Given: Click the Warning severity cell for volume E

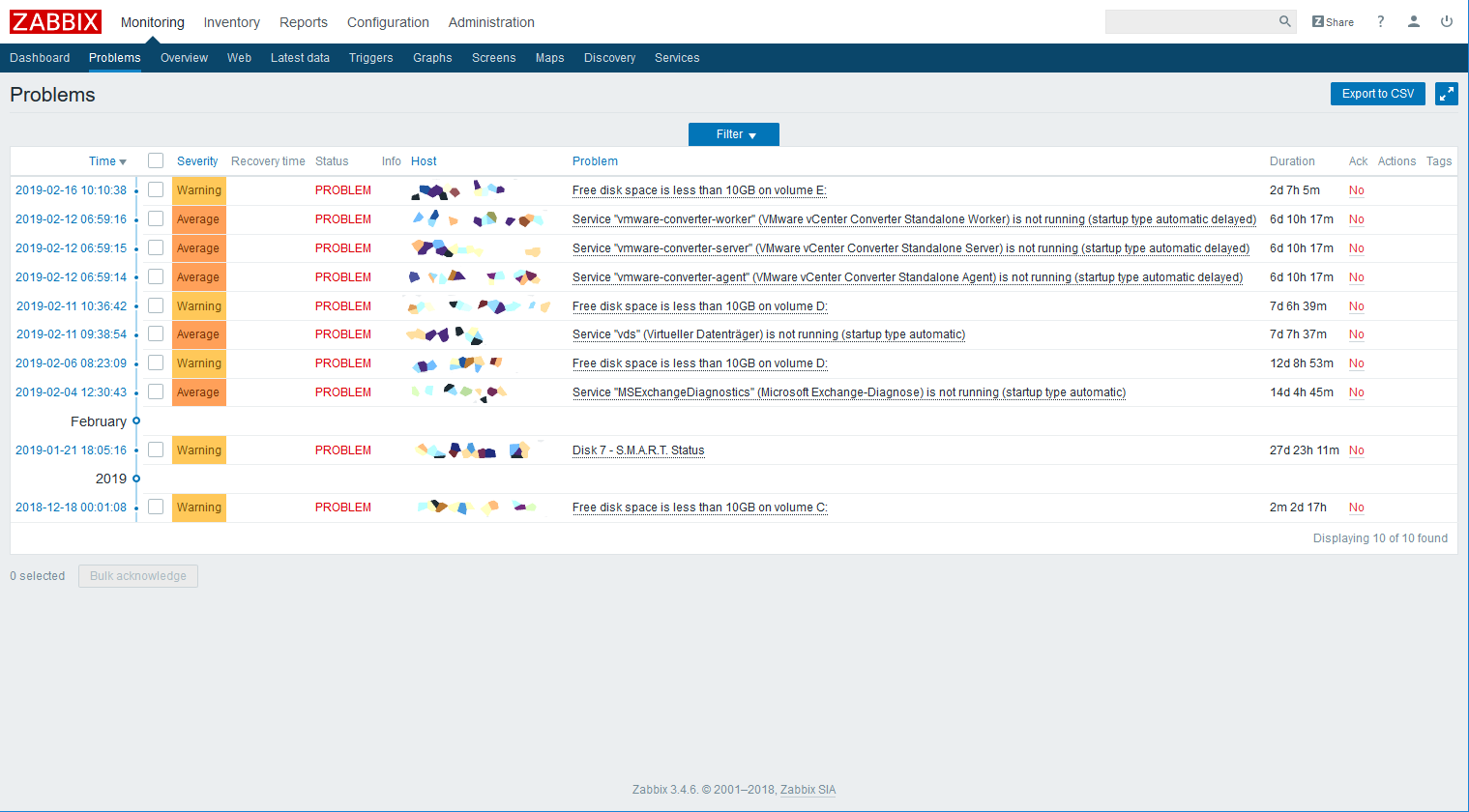Looking at the screenshot, I should pos(199,190).
